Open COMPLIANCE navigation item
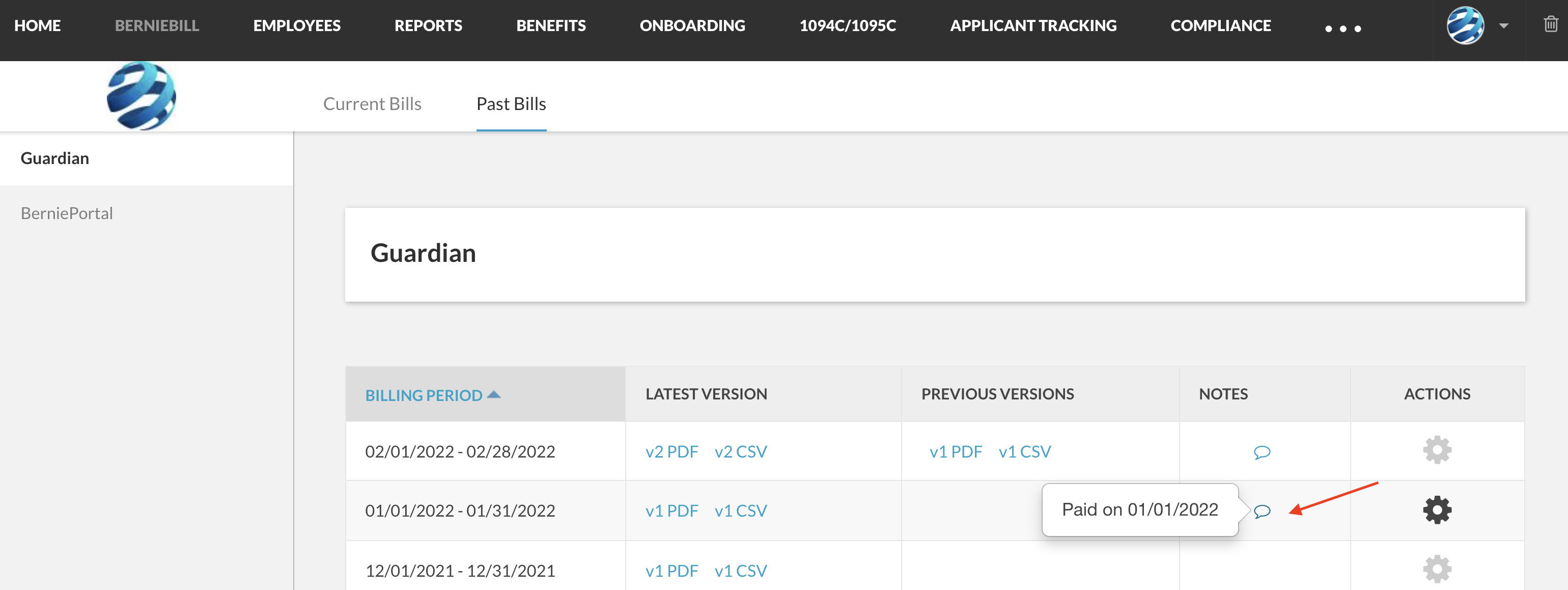 (x=1220, y=25)
